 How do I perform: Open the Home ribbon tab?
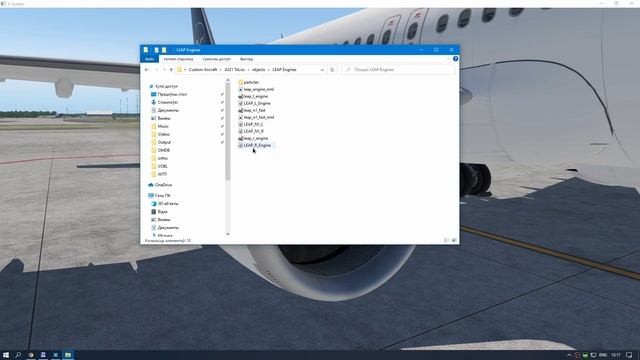tap(178, 59)
